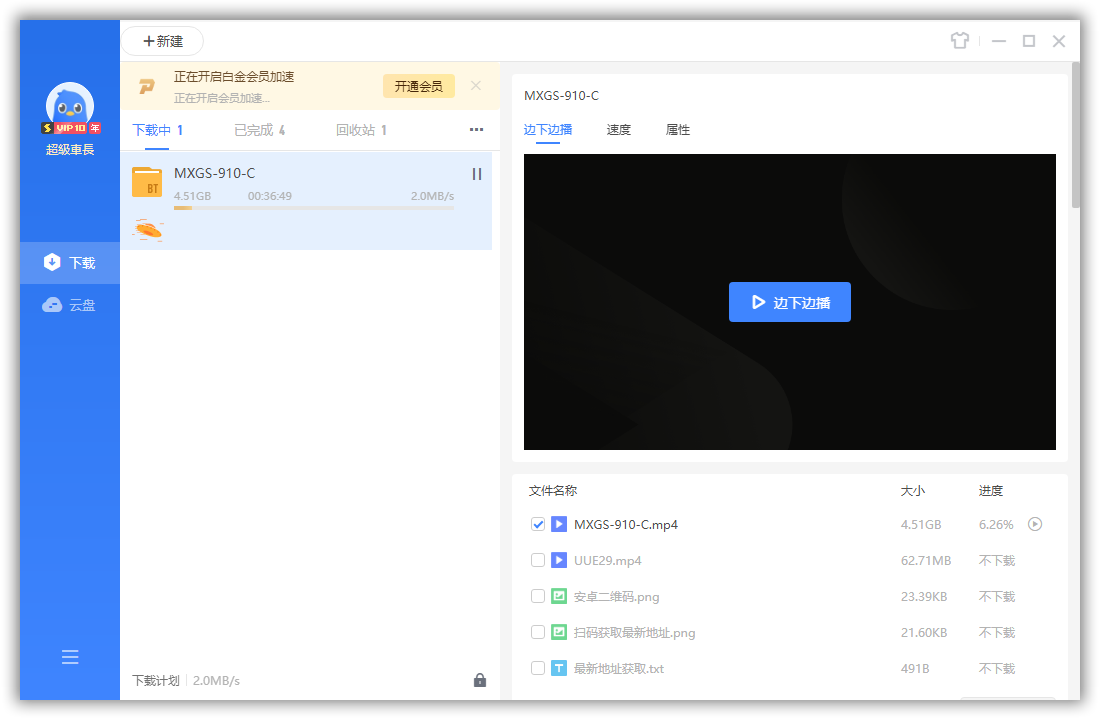The width and height of the screenshot is (1100, 720).
Task: Click the user avatar bird icon
Action: tap(69, 104)
